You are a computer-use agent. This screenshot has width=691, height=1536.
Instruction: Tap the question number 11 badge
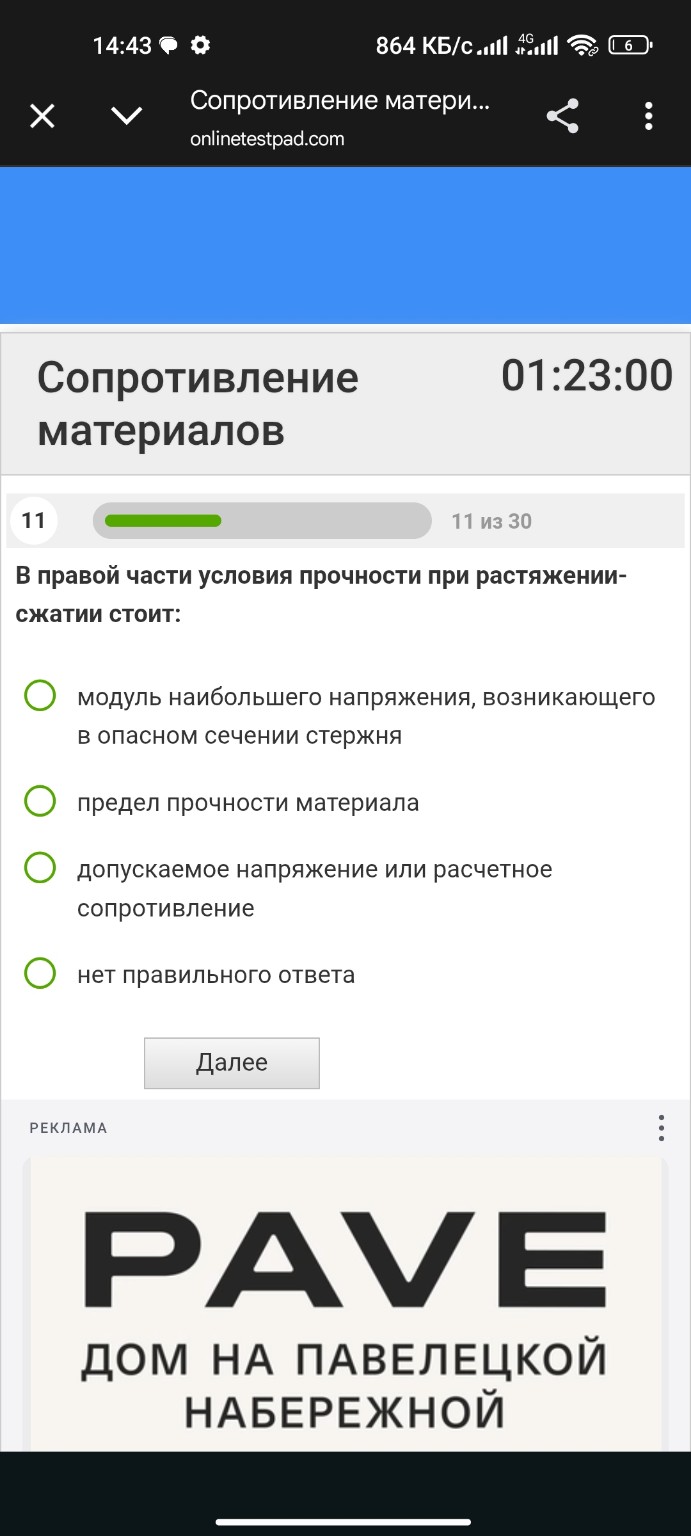click(33, 520)
